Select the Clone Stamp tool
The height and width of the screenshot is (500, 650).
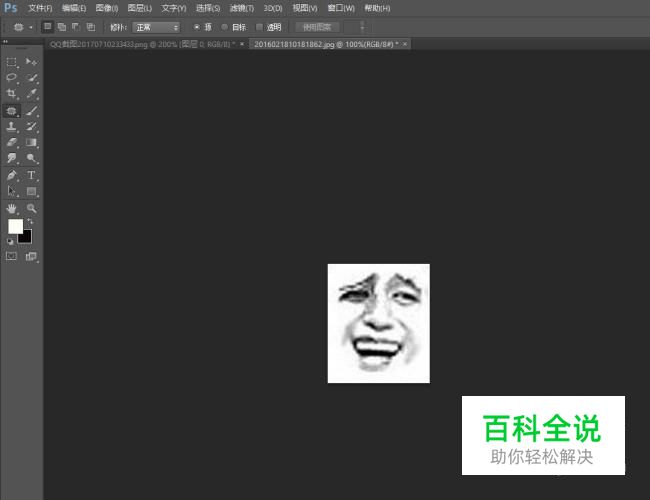click(x=11, y=126)
